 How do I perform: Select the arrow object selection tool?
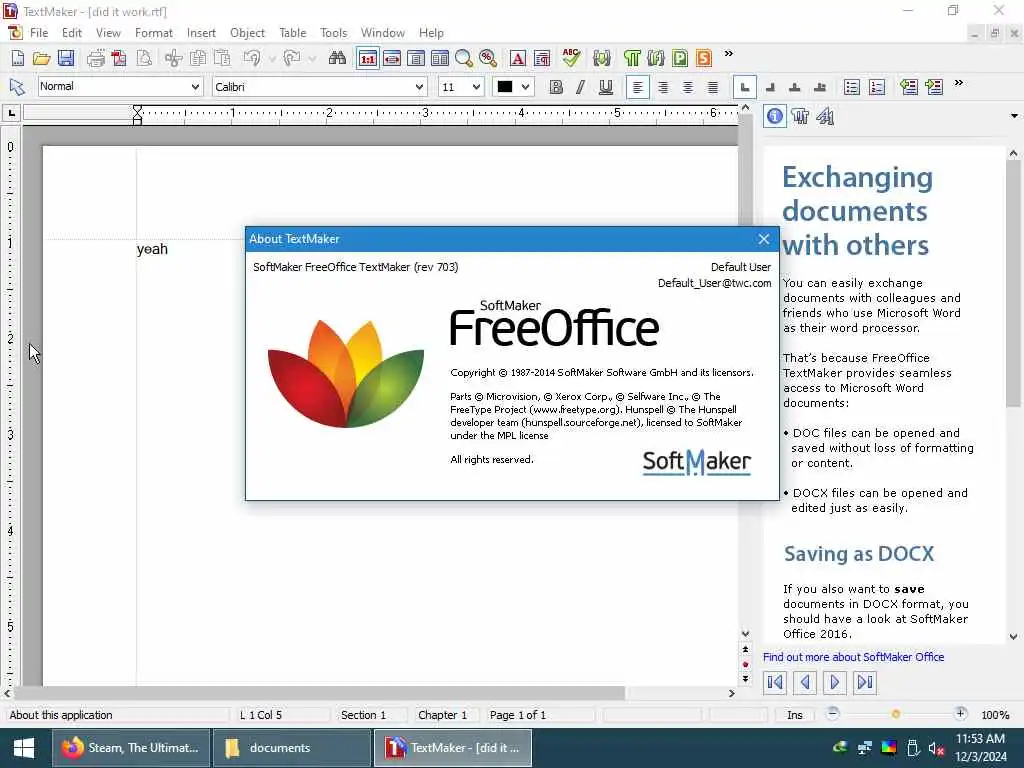coord(17,87)
